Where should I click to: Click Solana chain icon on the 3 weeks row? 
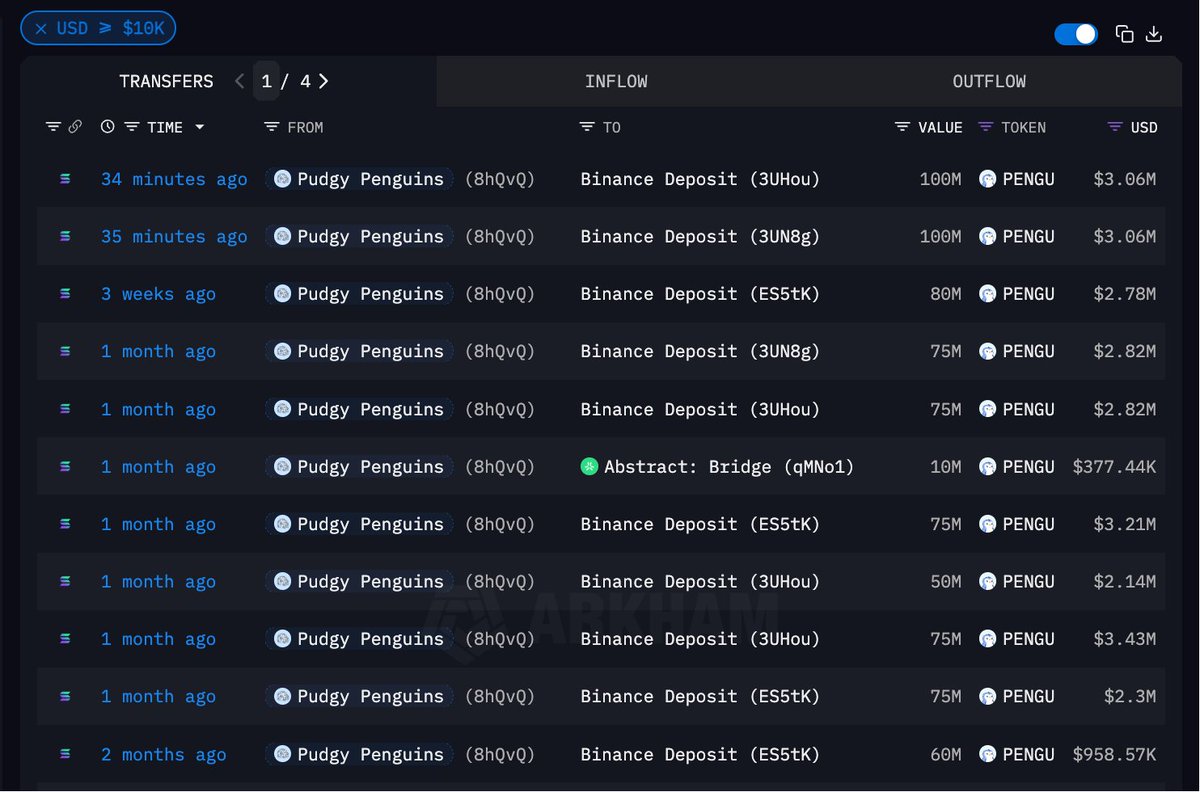(x=66, y=294)
